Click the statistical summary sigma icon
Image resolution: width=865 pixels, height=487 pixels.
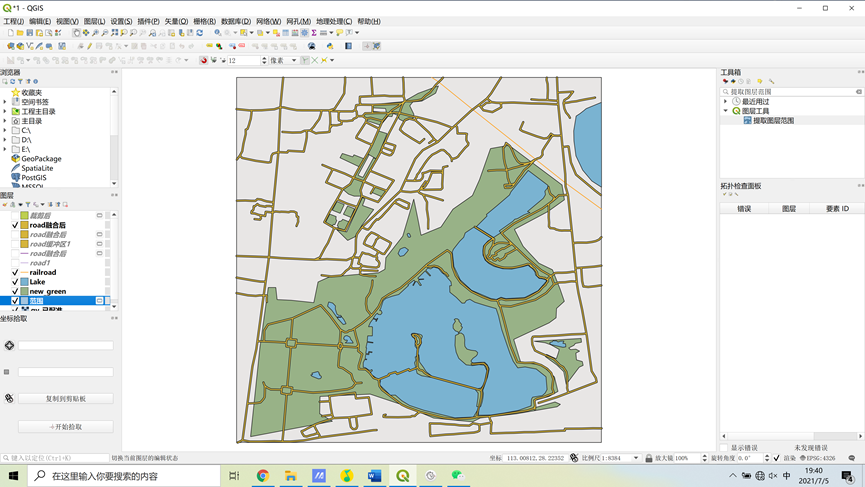(x=314, y=33)
